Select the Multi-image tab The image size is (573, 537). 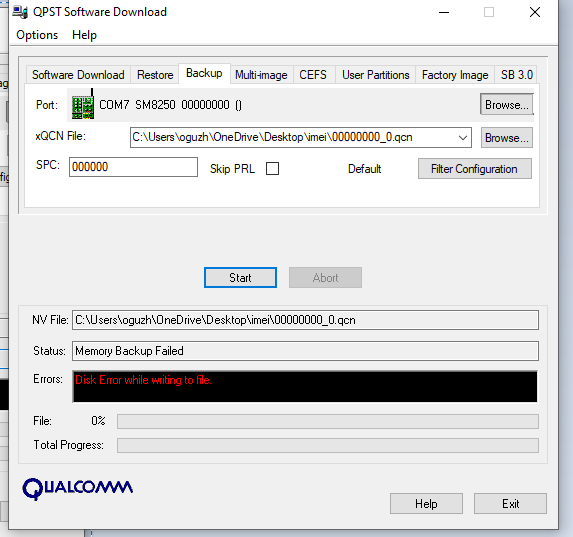click(261, 75)
